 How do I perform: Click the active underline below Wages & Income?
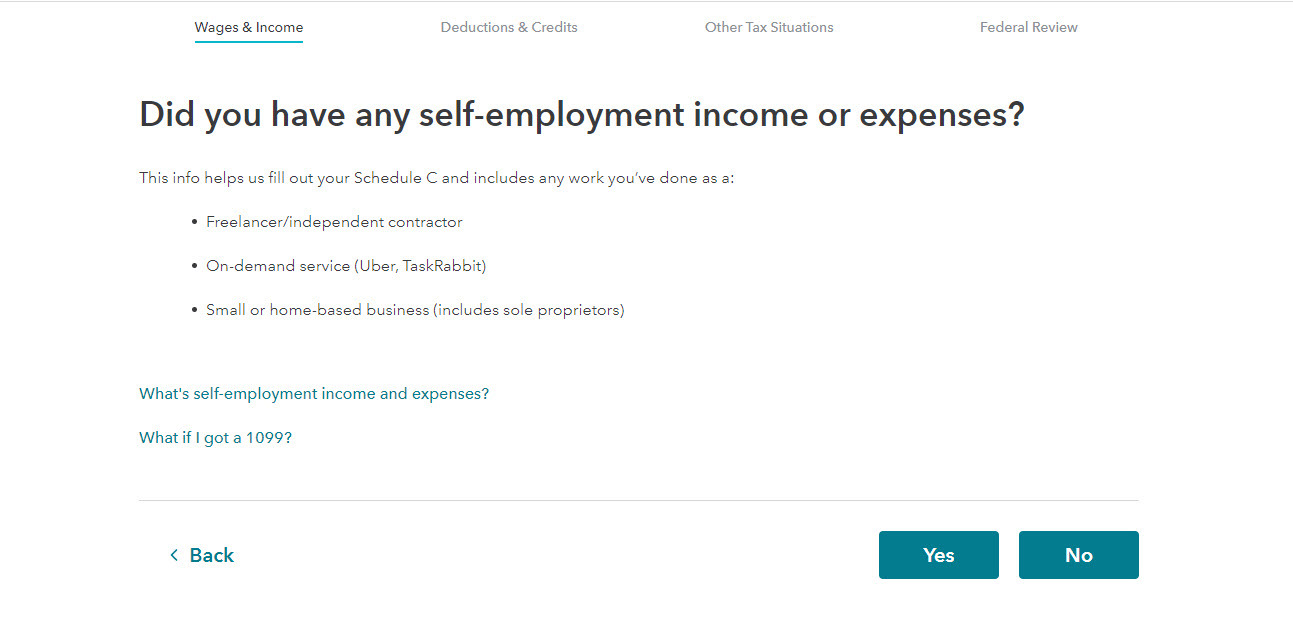249,43
